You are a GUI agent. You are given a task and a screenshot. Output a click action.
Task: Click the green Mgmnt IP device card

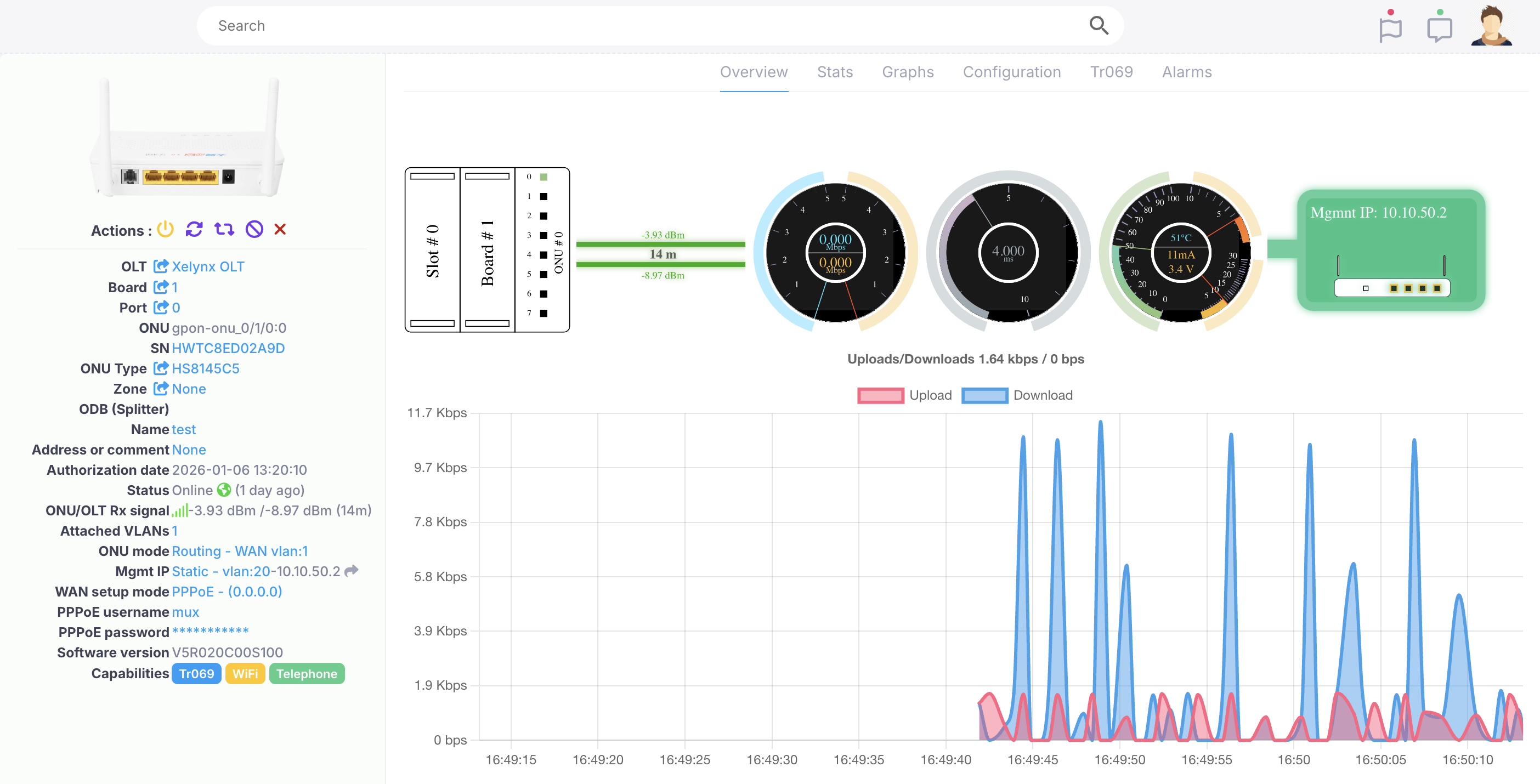point(1390,250)
